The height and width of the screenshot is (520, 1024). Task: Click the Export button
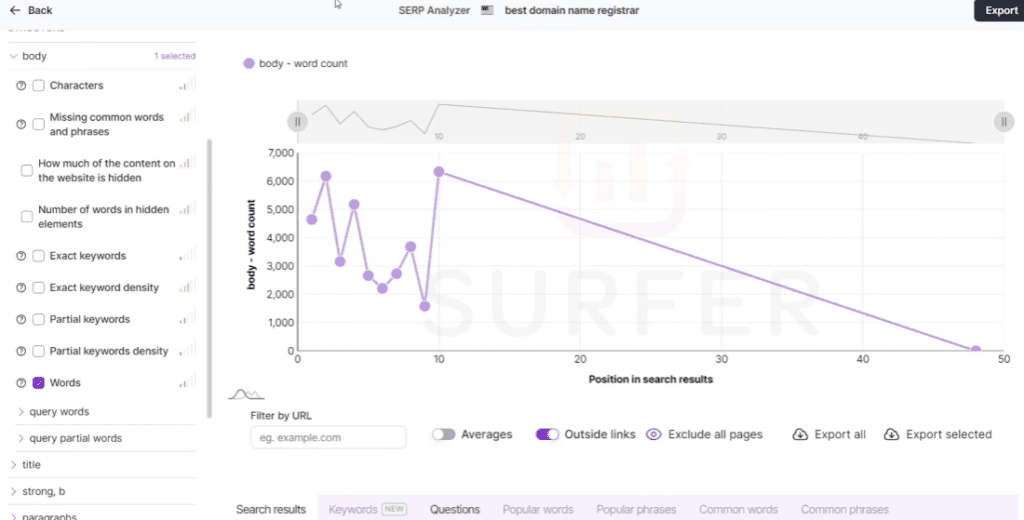point(1000,11)
